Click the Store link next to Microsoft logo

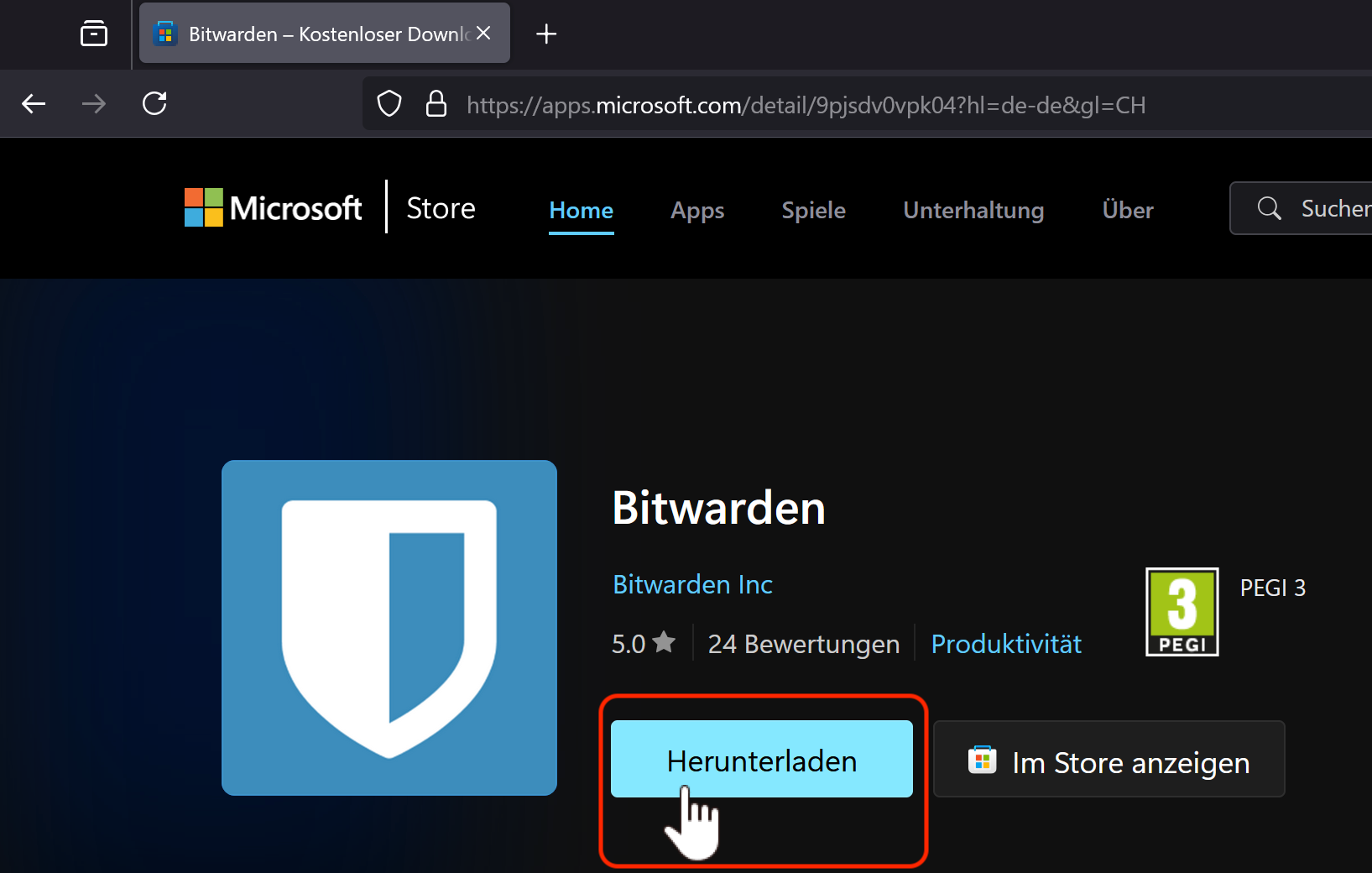pyautogui.click(x=441, y=208)
